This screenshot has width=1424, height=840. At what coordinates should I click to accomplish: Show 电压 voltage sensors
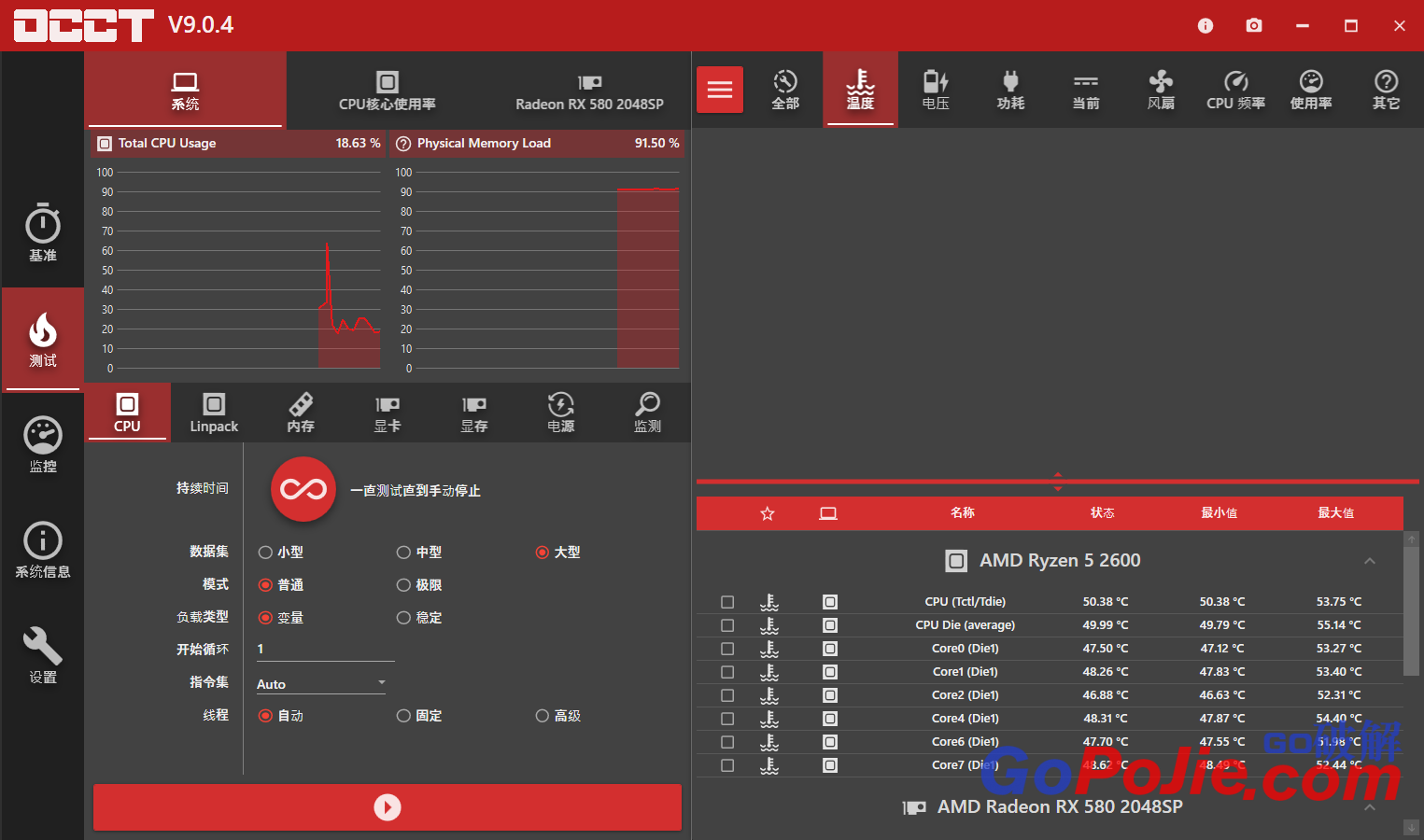(x=936, y=90)
